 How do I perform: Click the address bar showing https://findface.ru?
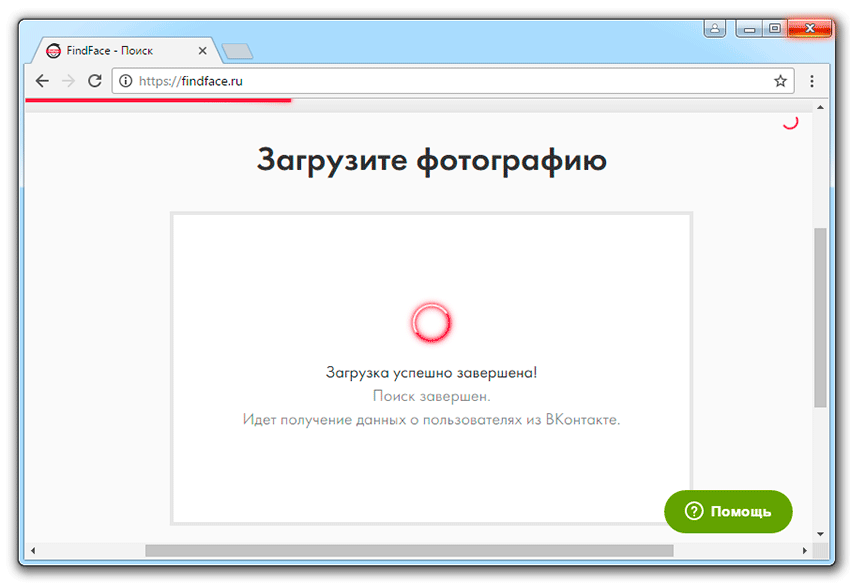tap(453, 81)
